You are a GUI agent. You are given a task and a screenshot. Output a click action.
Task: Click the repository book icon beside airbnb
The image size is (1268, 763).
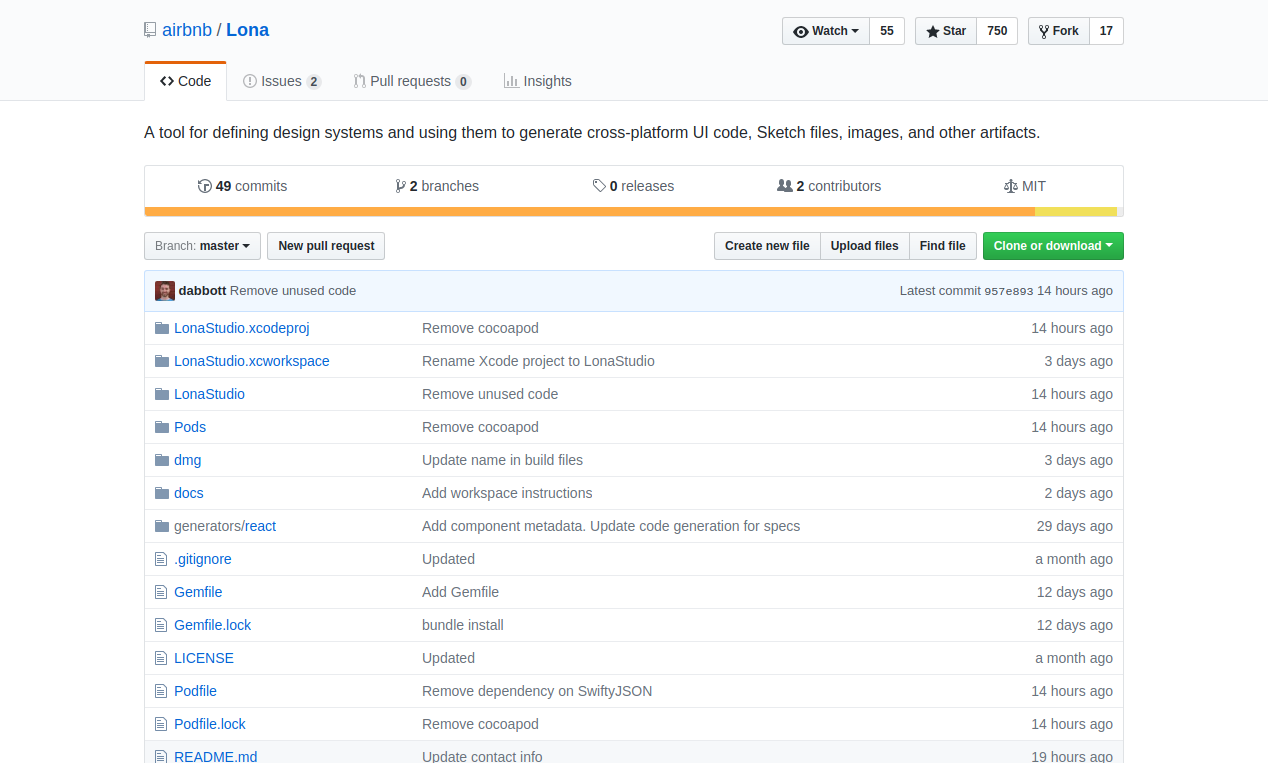tap(150, 30)
